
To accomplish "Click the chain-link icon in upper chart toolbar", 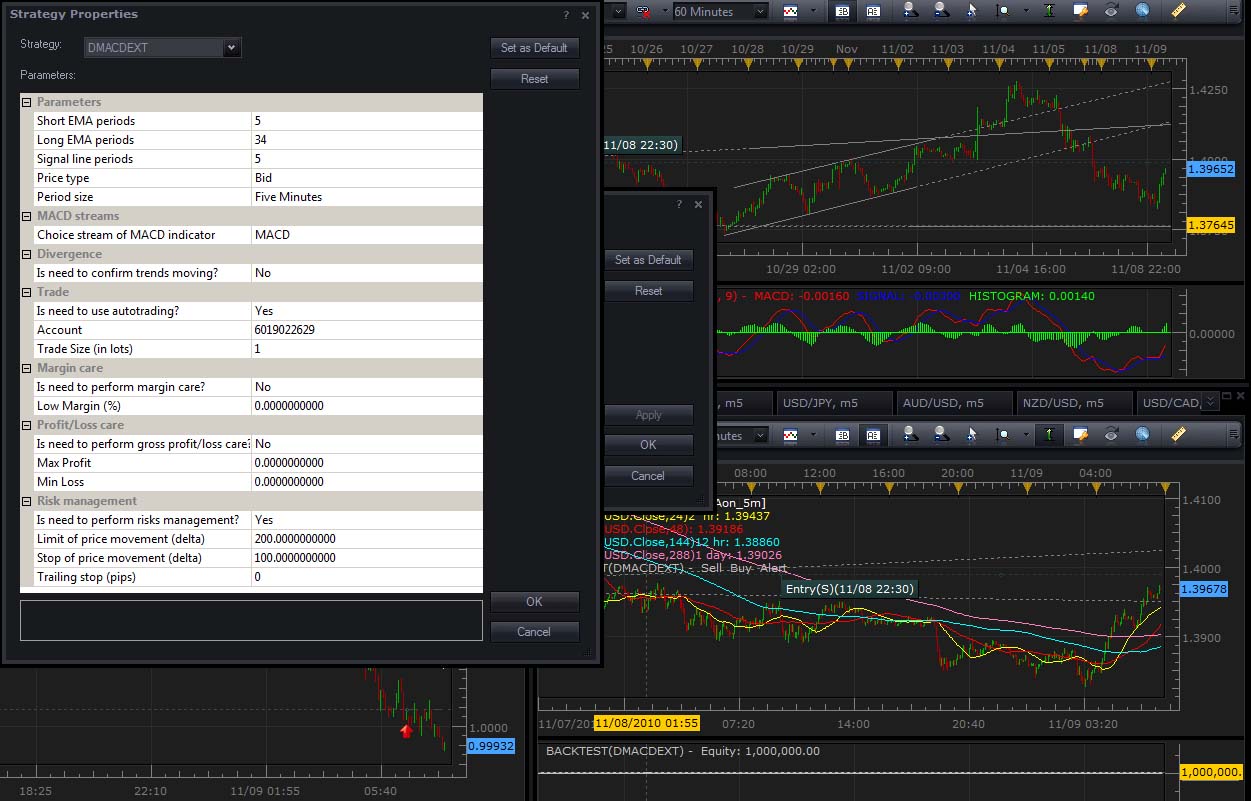I will click(x=641, y=12).
